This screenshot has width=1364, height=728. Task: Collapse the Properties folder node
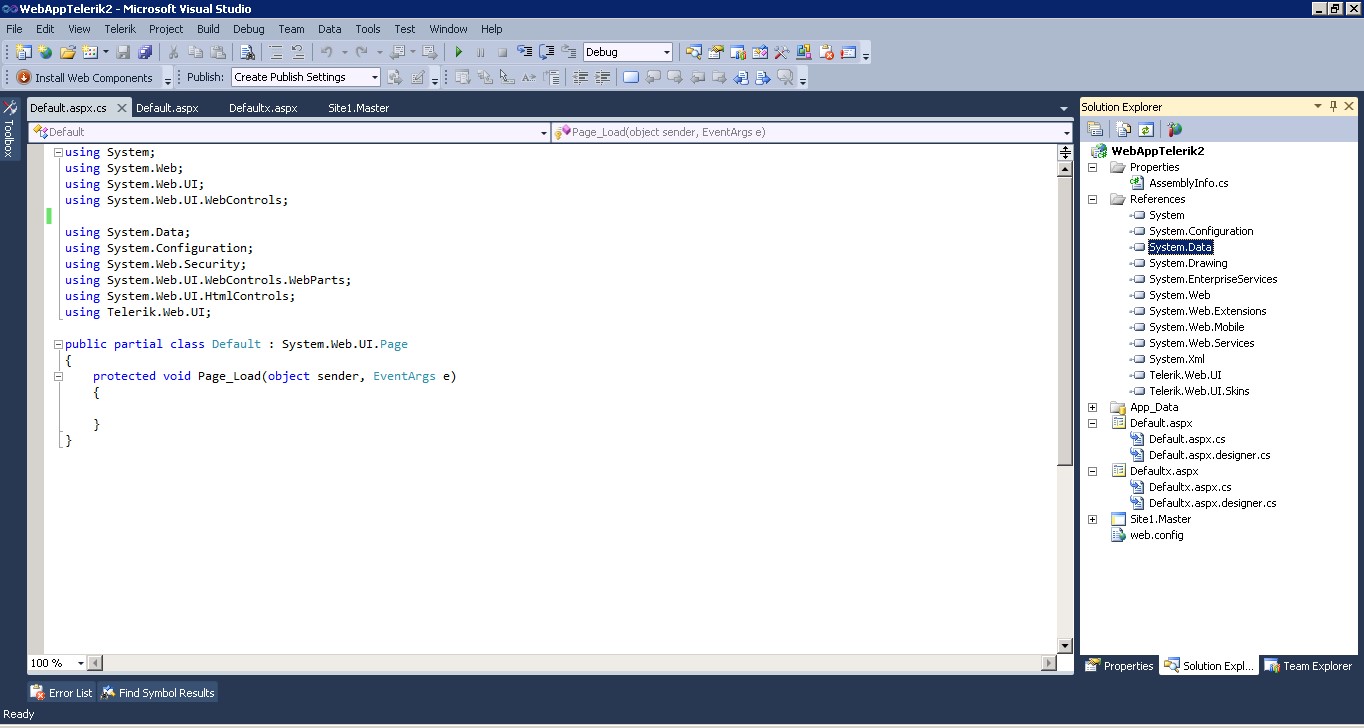pyautogui.click(x=1092, y=167)
